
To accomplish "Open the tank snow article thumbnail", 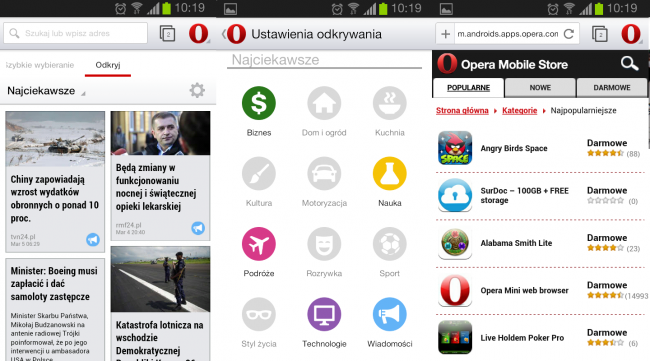I will click(x=55, y=139).
